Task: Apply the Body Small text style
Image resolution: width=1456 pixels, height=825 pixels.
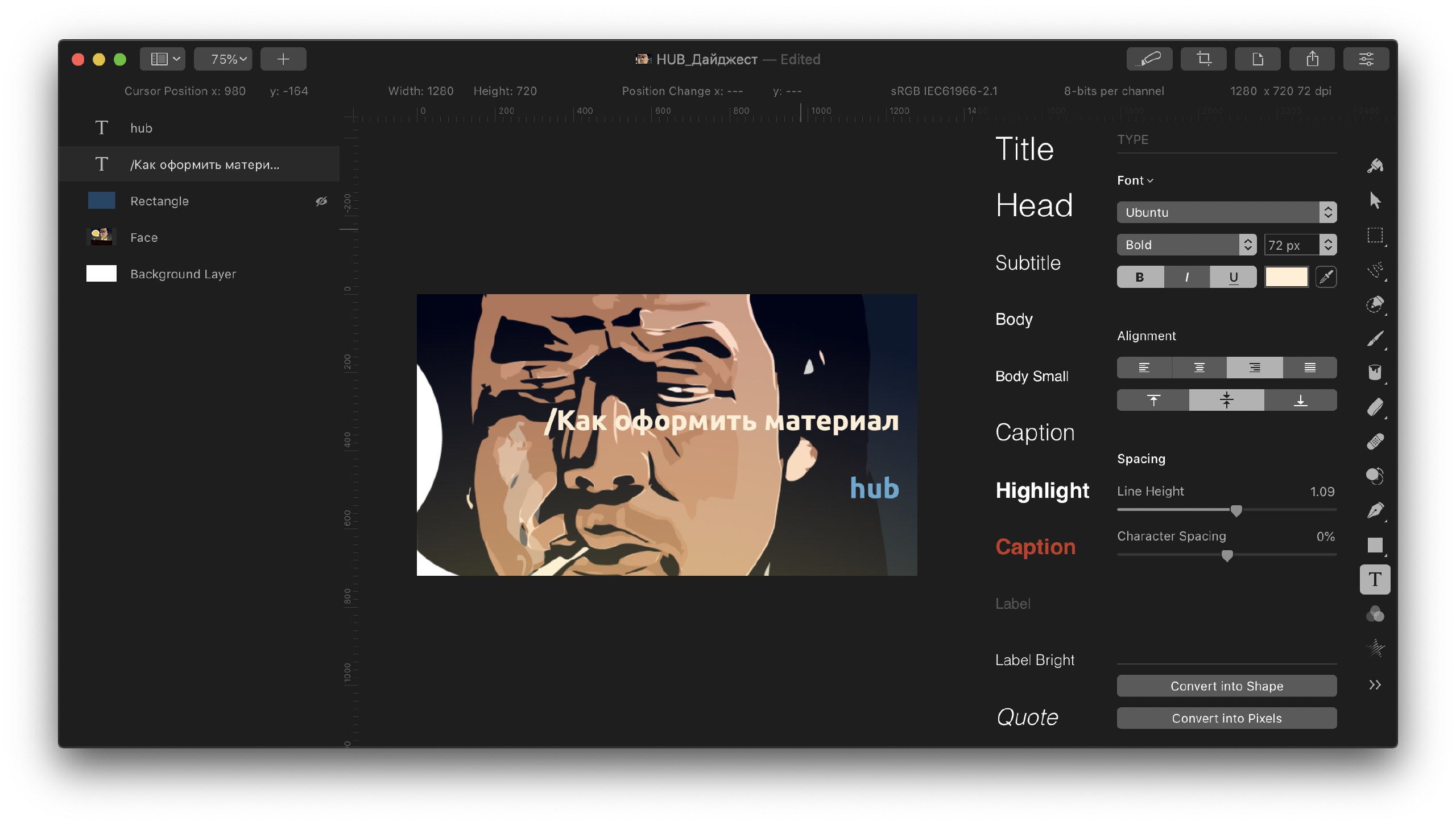Action: [1032, 376]
